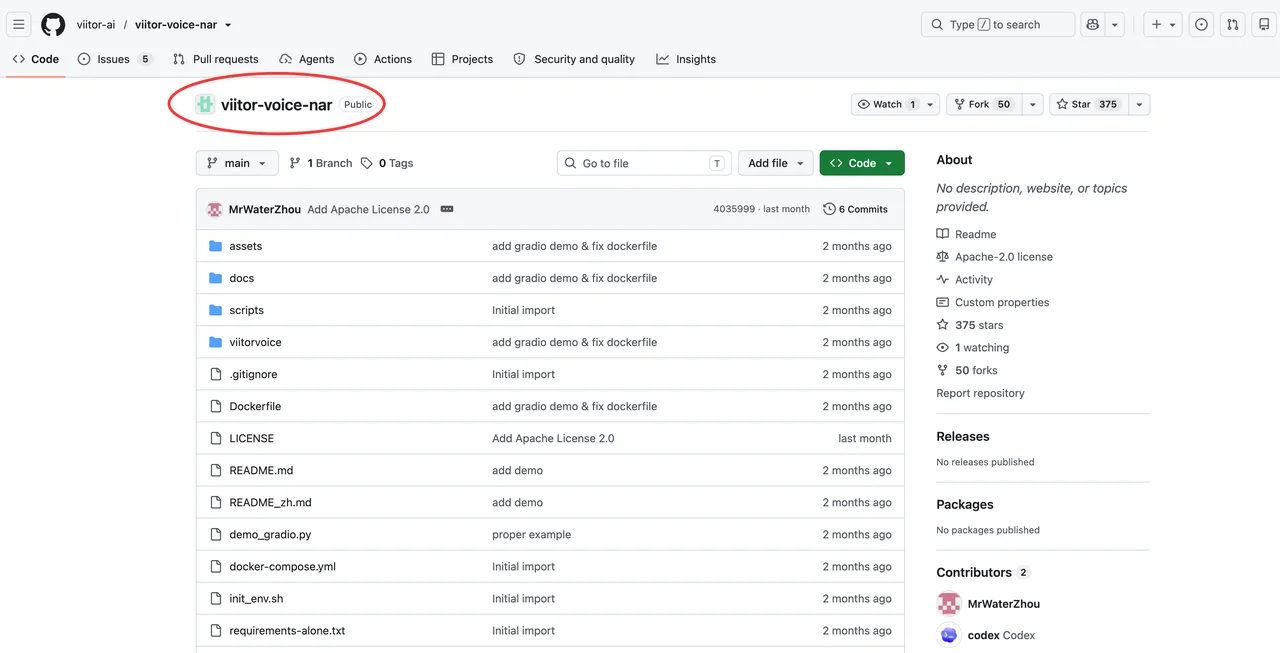Open the assets folder
1280x653 pixels.
click(x=245, y=246)
